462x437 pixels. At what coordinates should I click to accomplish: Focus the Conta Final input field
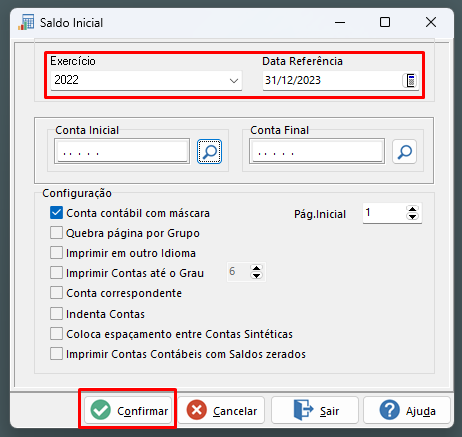point(317,152)
